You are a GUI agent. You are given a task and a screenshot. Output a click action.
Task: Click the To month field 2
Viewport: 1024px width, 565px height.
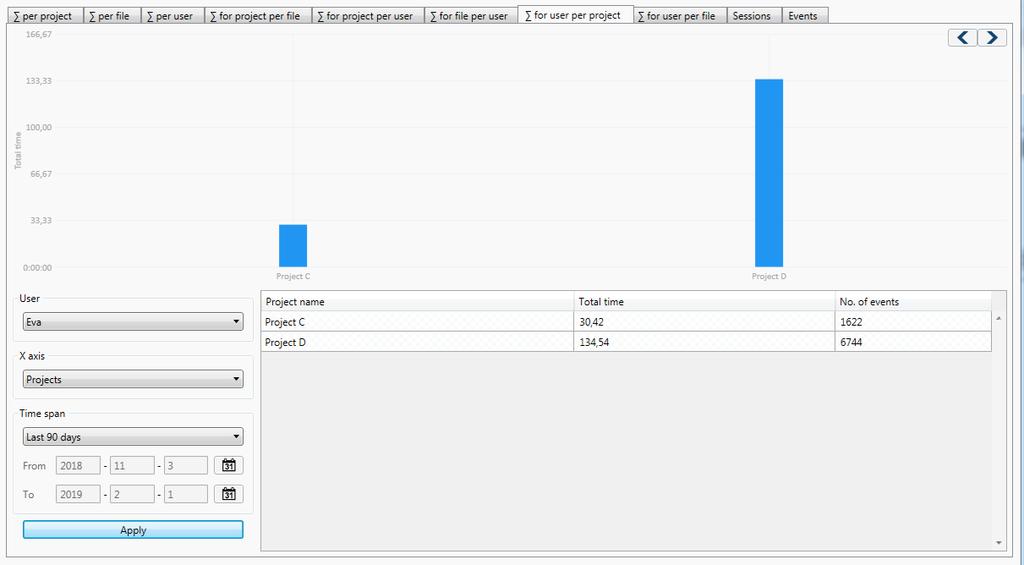(x=133, y=494)
